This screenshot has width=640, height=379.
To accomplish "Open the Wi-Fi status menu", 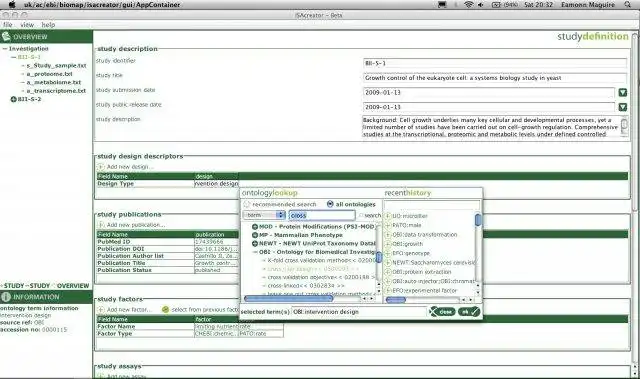I will (x=469, y=4).
